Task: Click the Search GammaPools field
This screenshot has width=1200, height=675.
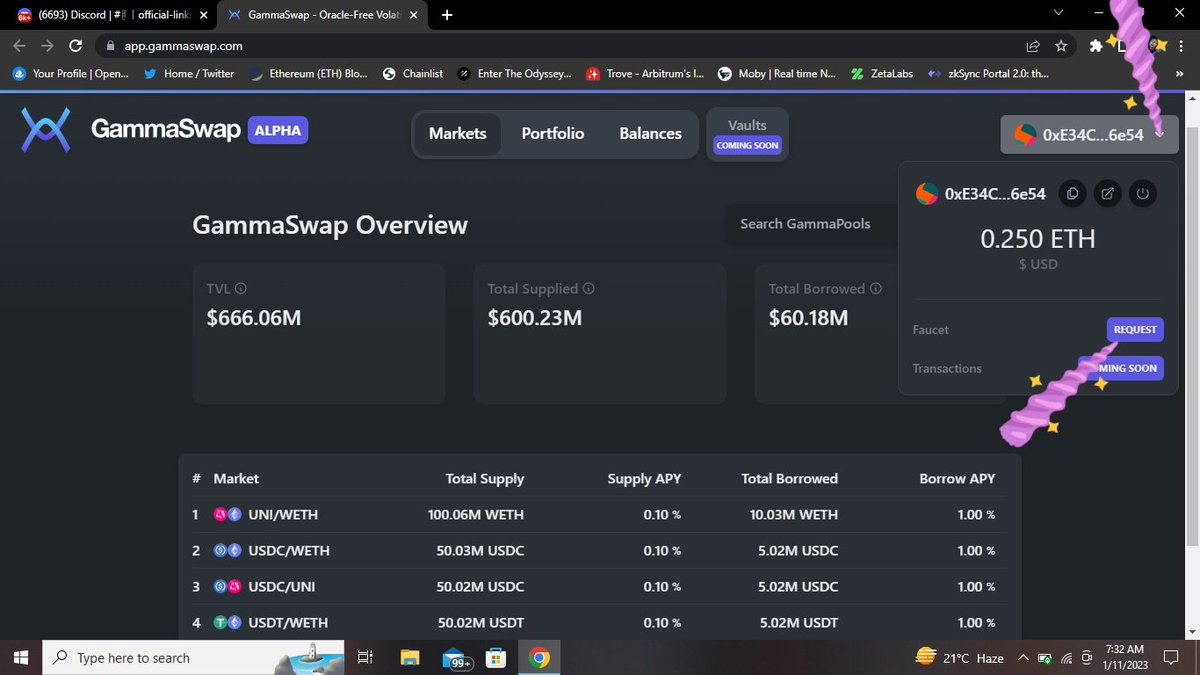Action: (x=812, y=224)
